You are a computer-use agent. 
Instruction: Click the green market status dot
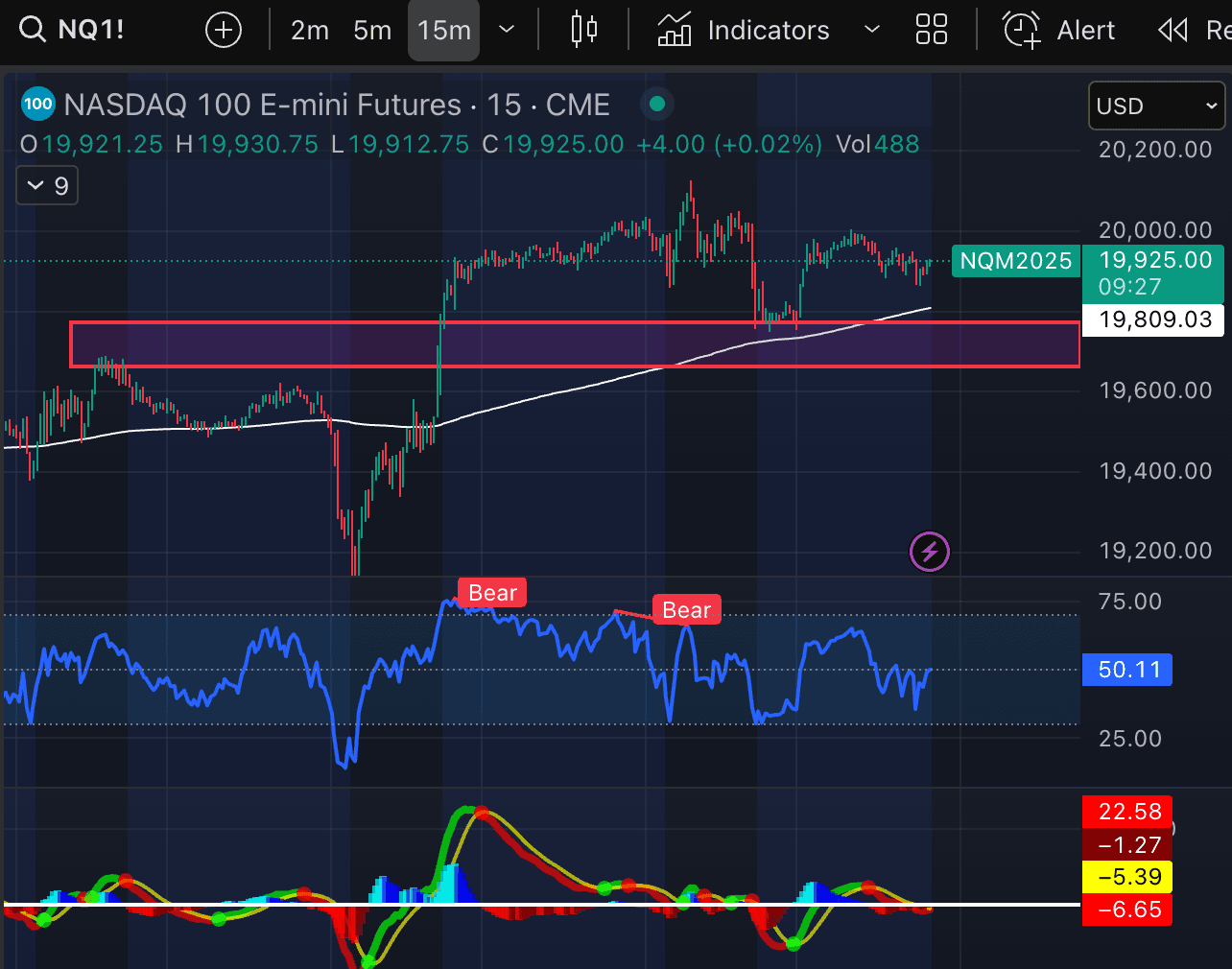(x=657, y=105)
